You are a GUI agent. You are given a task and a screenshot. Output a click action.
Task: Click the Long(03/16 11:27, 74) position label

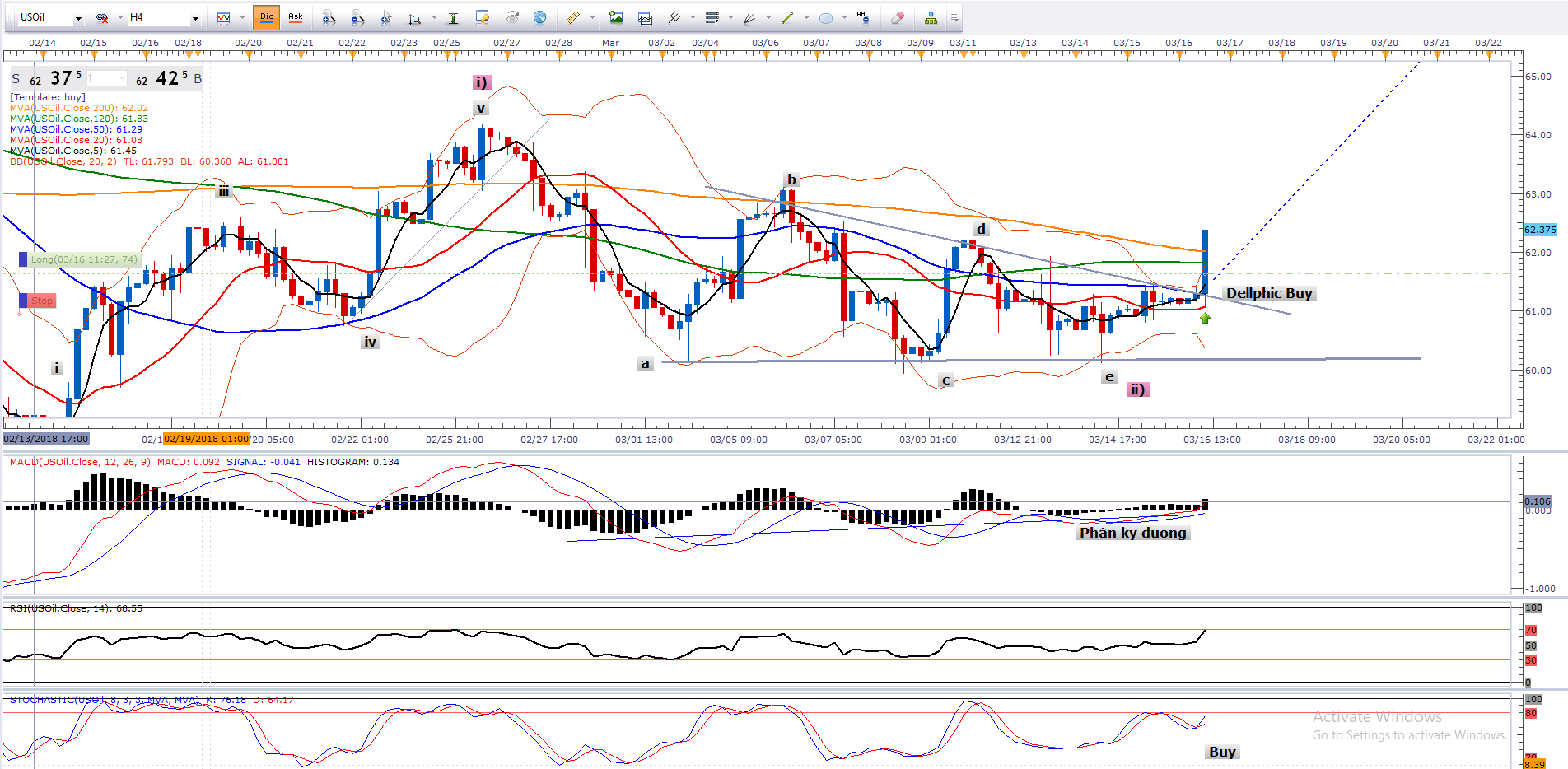83,259
